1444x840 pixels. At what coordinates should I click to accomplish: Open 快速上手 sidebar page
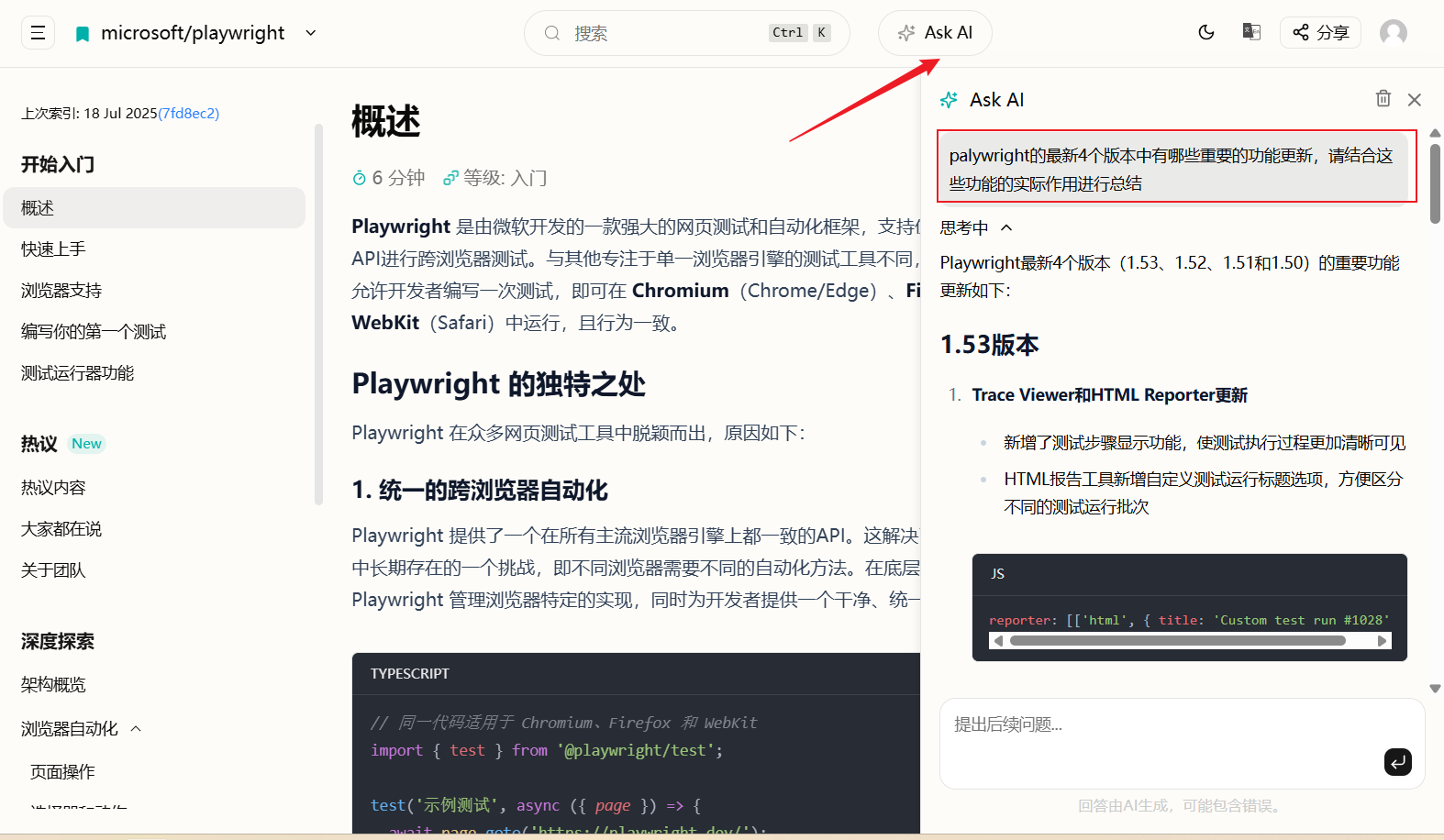53,249
